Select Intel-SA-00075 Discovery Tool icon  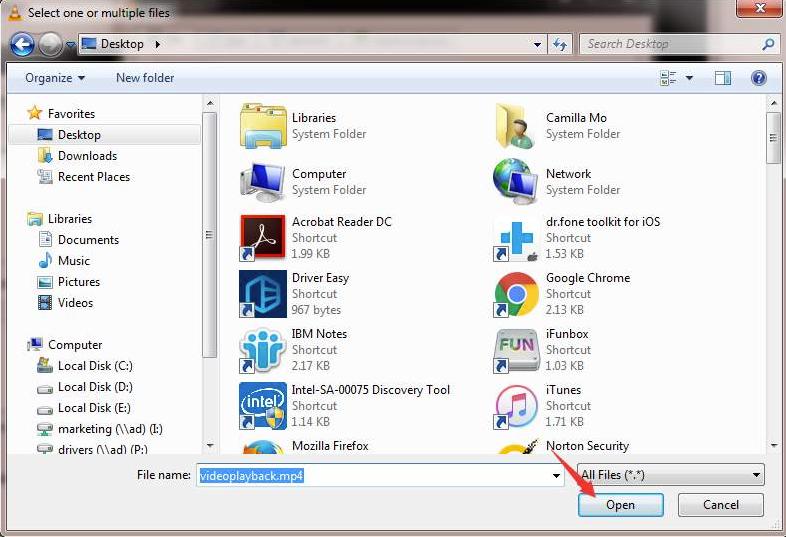tap(263, 406)
